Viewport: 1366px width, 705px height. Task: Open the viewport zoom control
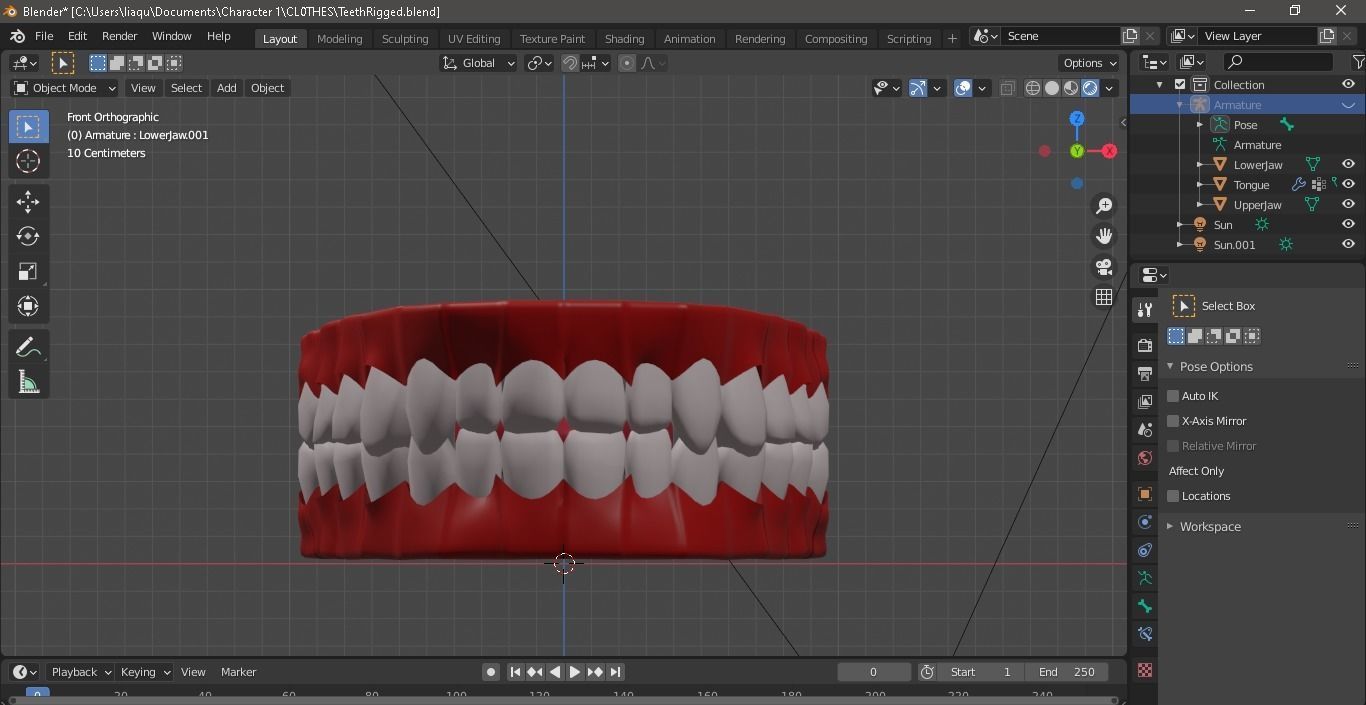(x=1103, y=205)
